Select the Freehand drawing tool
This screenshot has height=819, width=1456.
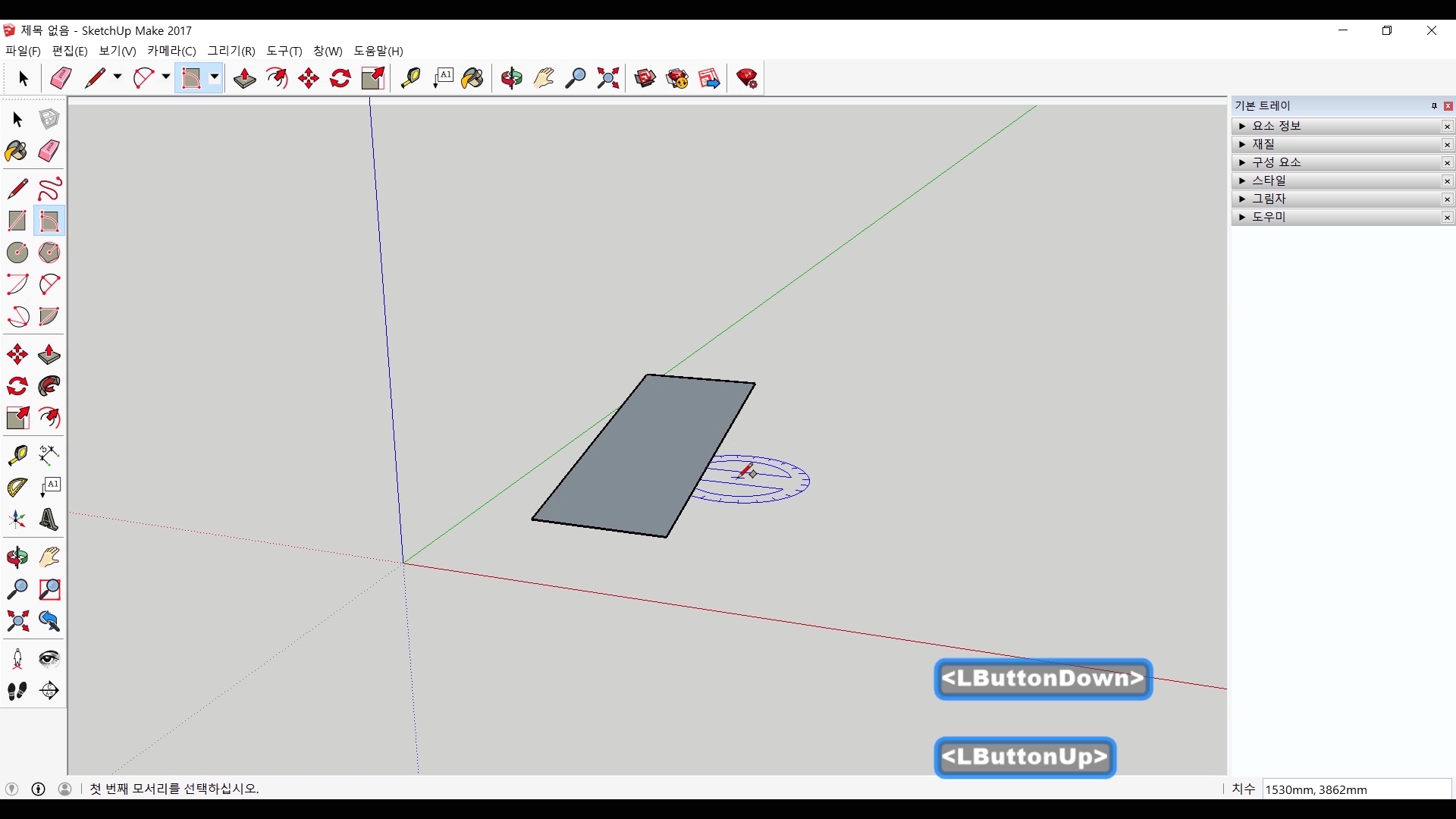[x=49, y=188]
